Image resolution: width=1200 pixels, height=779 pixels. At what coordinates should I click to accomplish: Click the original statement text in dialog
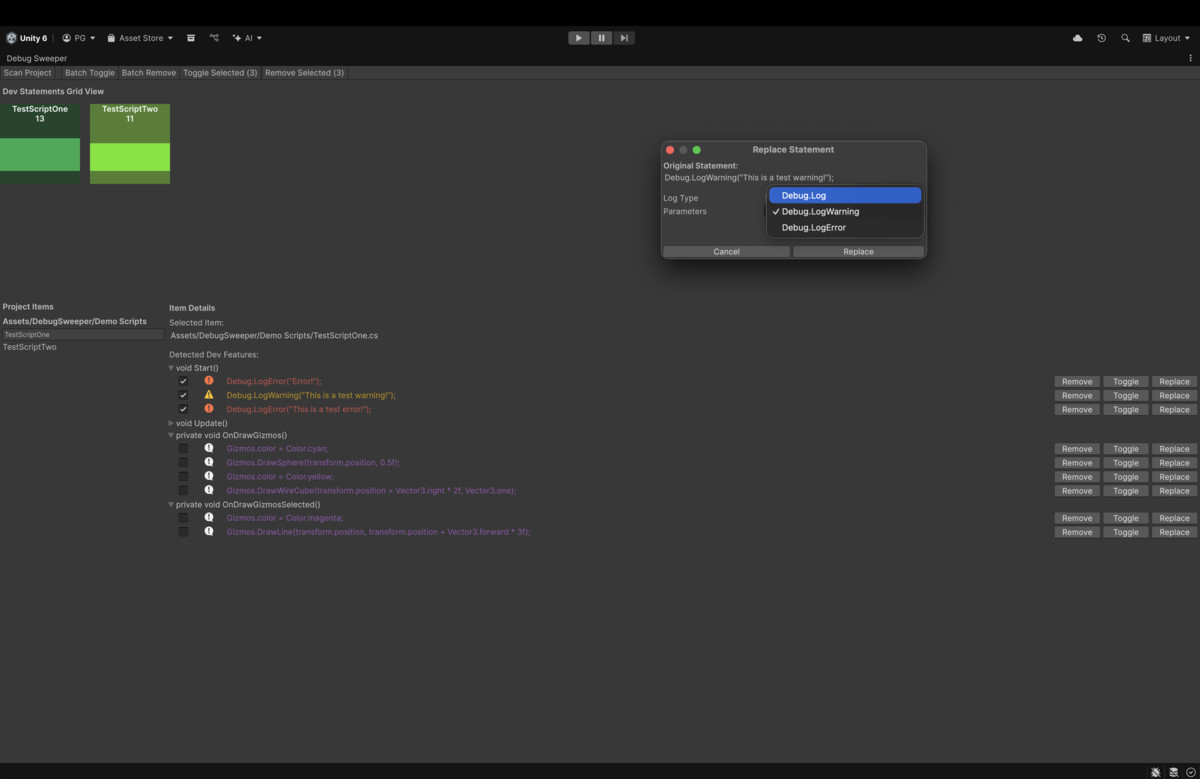(x=749, y=177)
